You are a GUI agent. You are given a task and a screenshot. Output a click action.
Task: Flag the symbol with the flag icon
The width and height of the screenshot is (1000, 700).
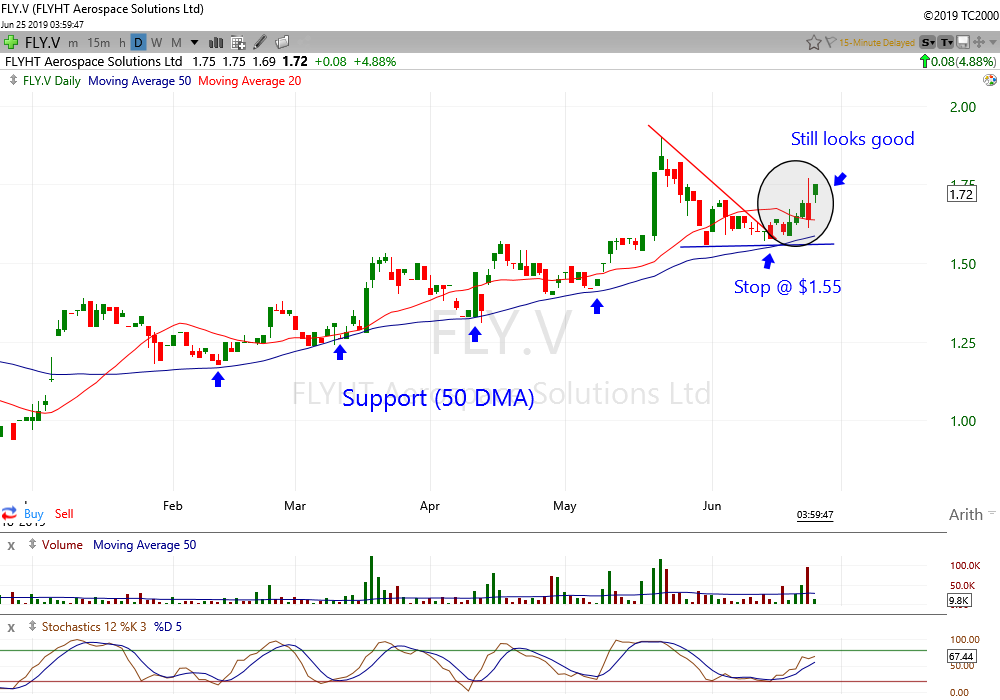[x=830, y=43]
